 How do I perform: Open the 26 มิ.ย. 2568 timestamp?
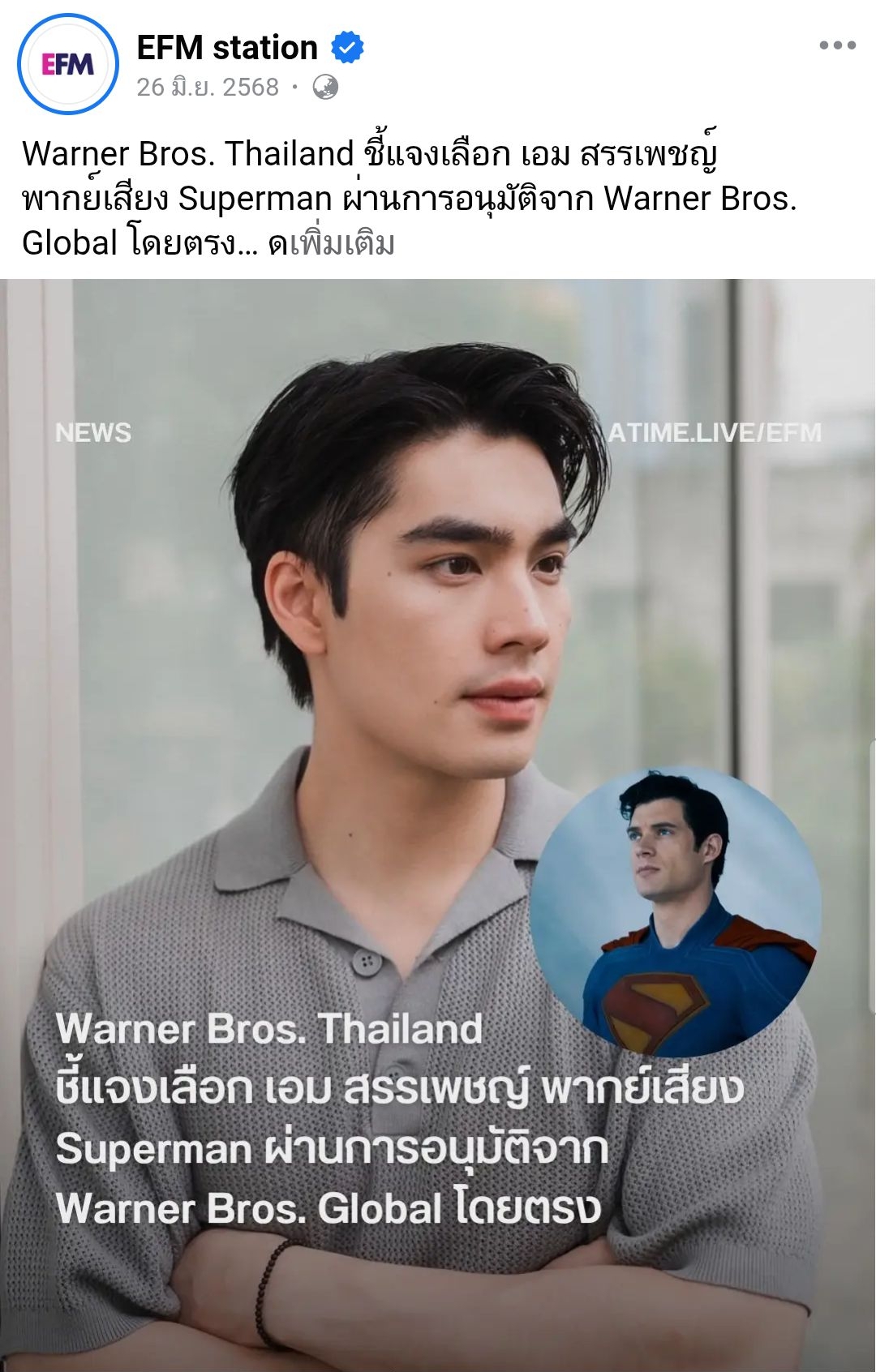pos(208,87)
